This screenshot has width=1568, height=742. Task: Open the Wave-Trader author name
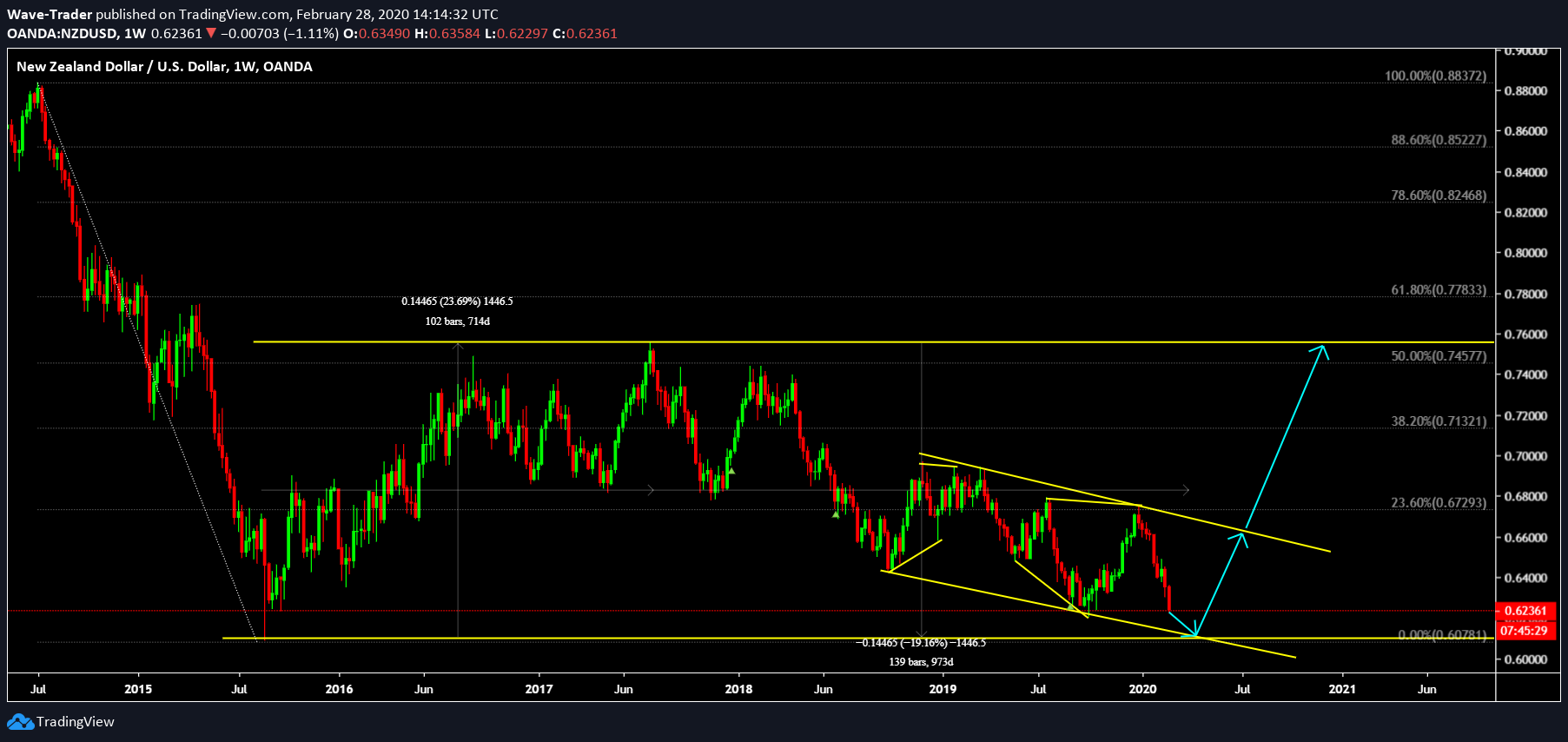[x=50, y=15]
